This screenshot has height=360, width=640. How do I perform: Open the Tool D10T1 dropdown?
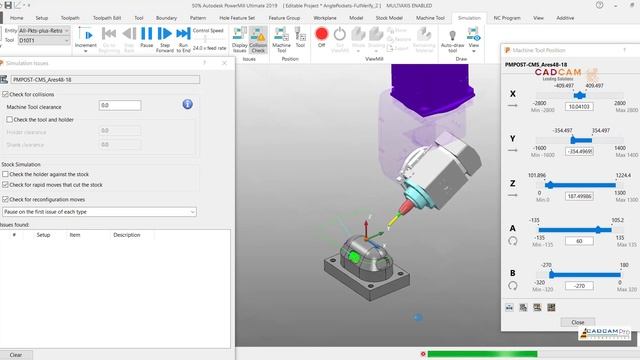pyautogui.click(x=44, y=40)
